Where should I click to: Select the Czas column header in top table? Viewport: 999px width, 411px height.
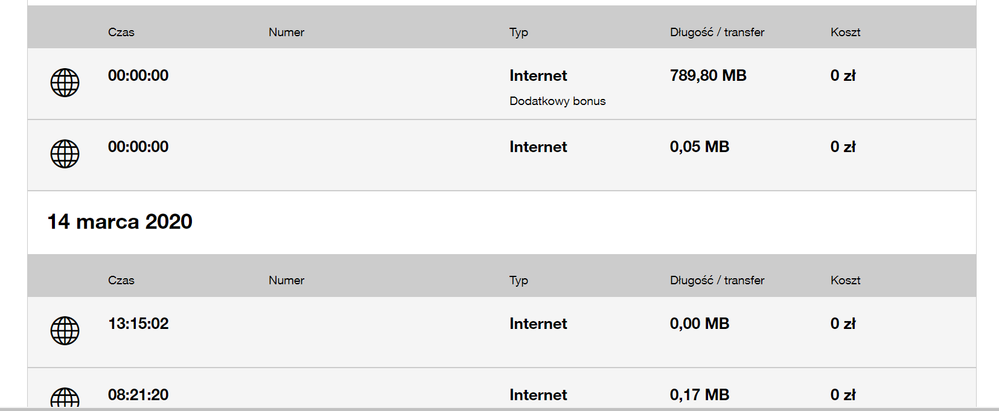pos(121,32)
